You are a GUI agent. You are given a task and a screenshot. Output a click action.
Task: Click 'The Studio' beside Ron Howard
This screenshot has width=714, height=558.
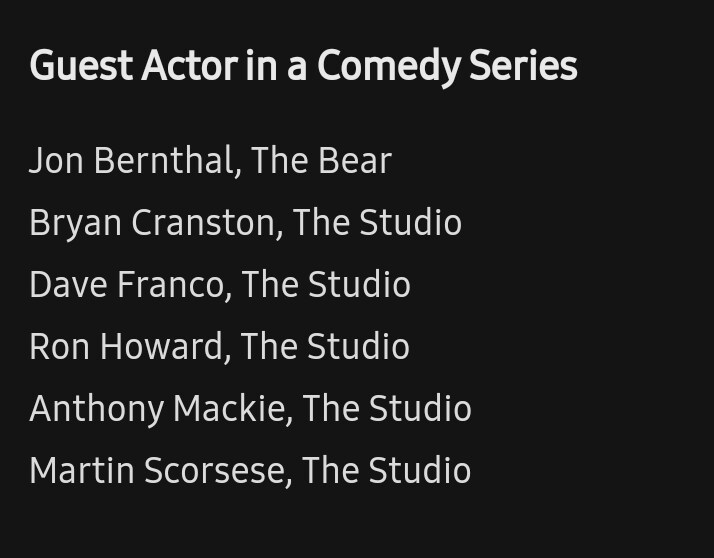325,347
